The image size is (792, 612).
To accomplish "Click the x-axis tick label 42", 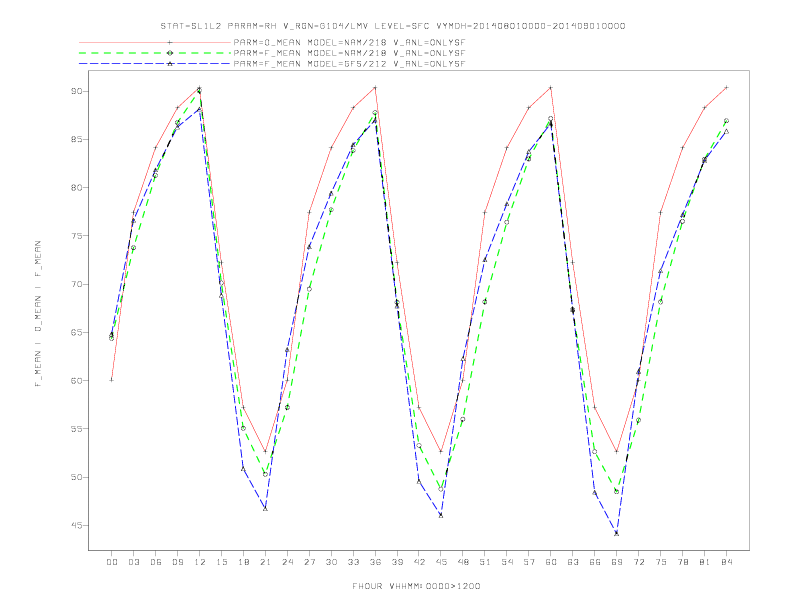I will [x=419, y=562].
